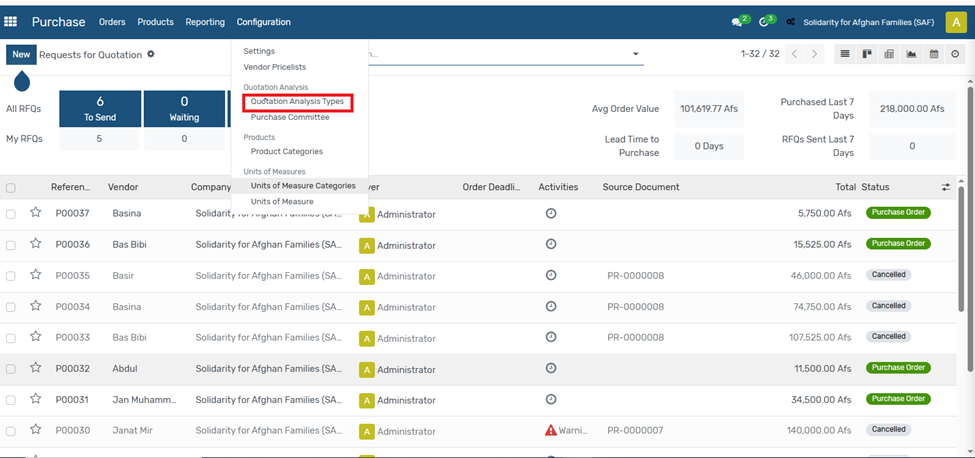Star the P00036 order as favorite
Screen dimensions: 975x458
point(35,244)
